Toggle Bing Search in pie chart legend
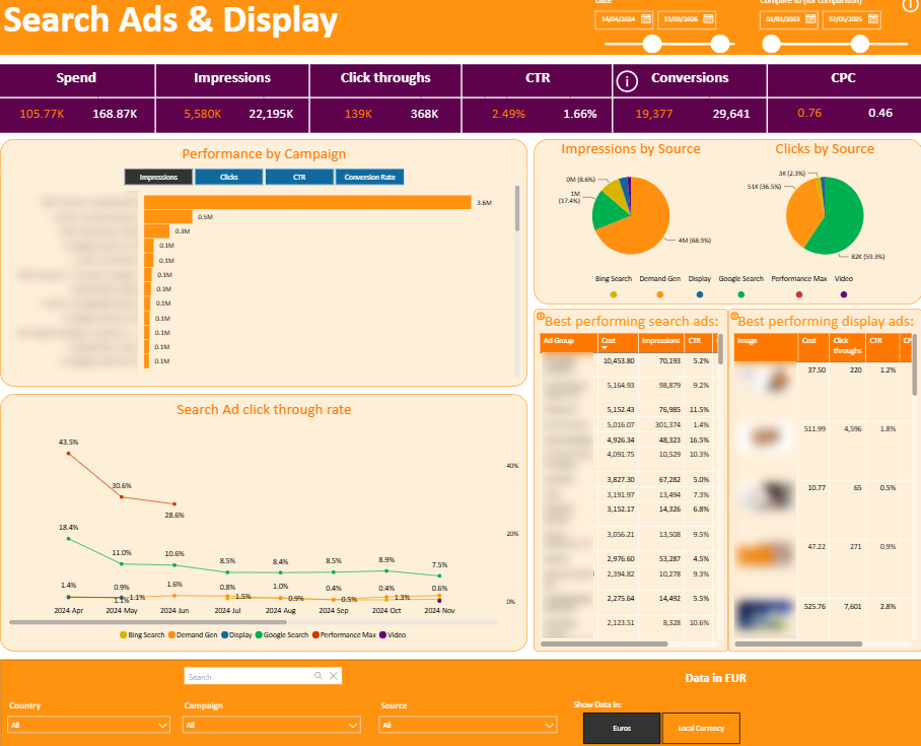This screenshot has height=746, width=921. pos(613,287)
